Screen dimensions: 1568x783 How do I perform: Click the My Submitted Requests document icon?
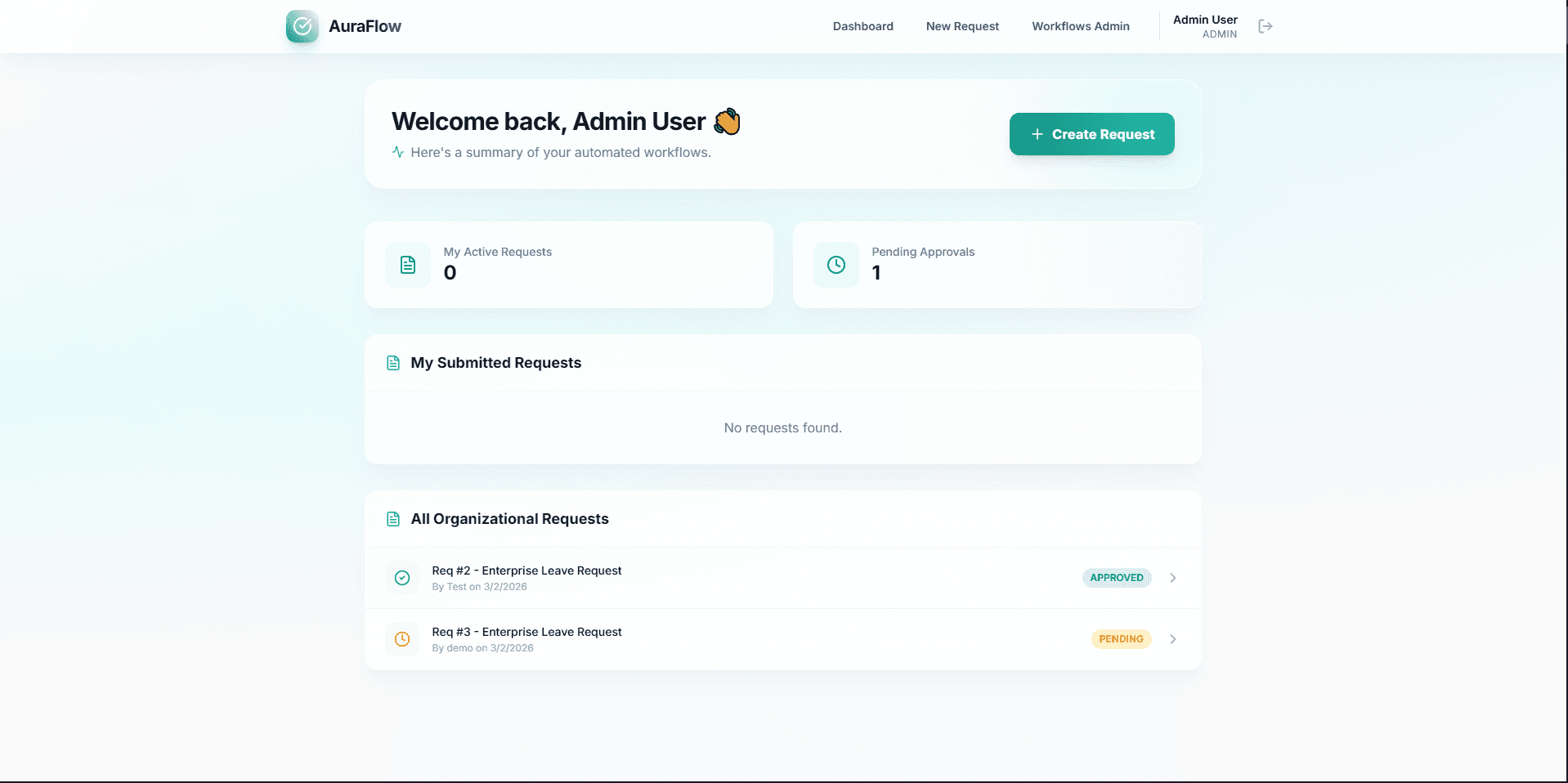(x=393, y=363)
